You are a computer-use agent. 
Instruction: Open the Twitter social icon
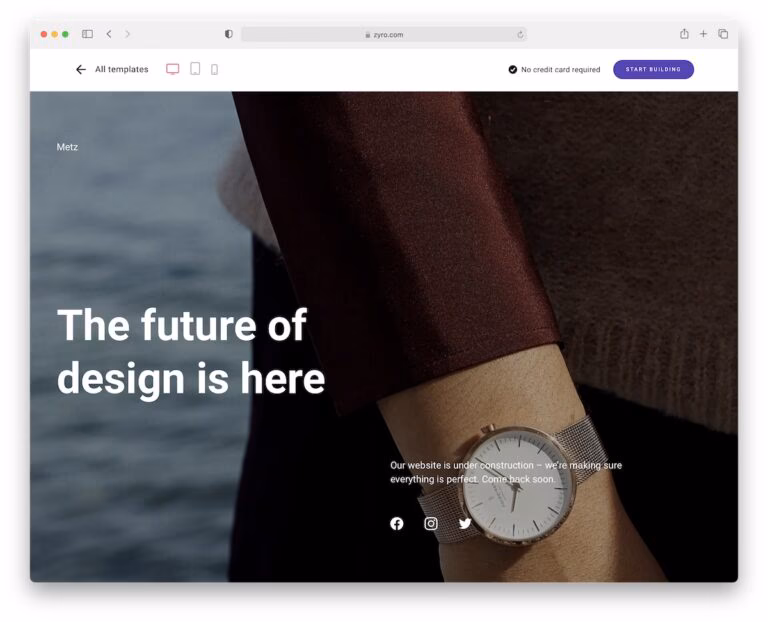(465, 524)
